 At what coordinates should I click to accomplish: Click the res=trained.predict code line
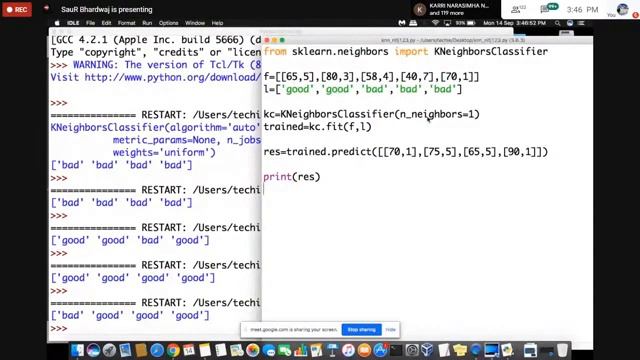(x=406, y=152)
